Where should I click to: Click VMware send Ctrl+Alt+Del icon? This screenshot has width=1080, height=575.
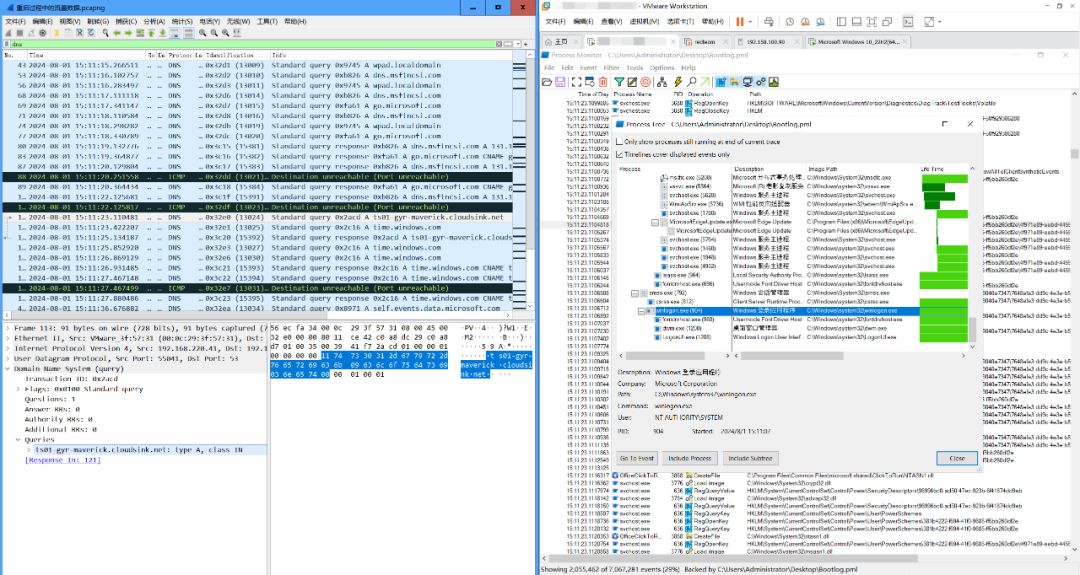[x=768, y=22]
